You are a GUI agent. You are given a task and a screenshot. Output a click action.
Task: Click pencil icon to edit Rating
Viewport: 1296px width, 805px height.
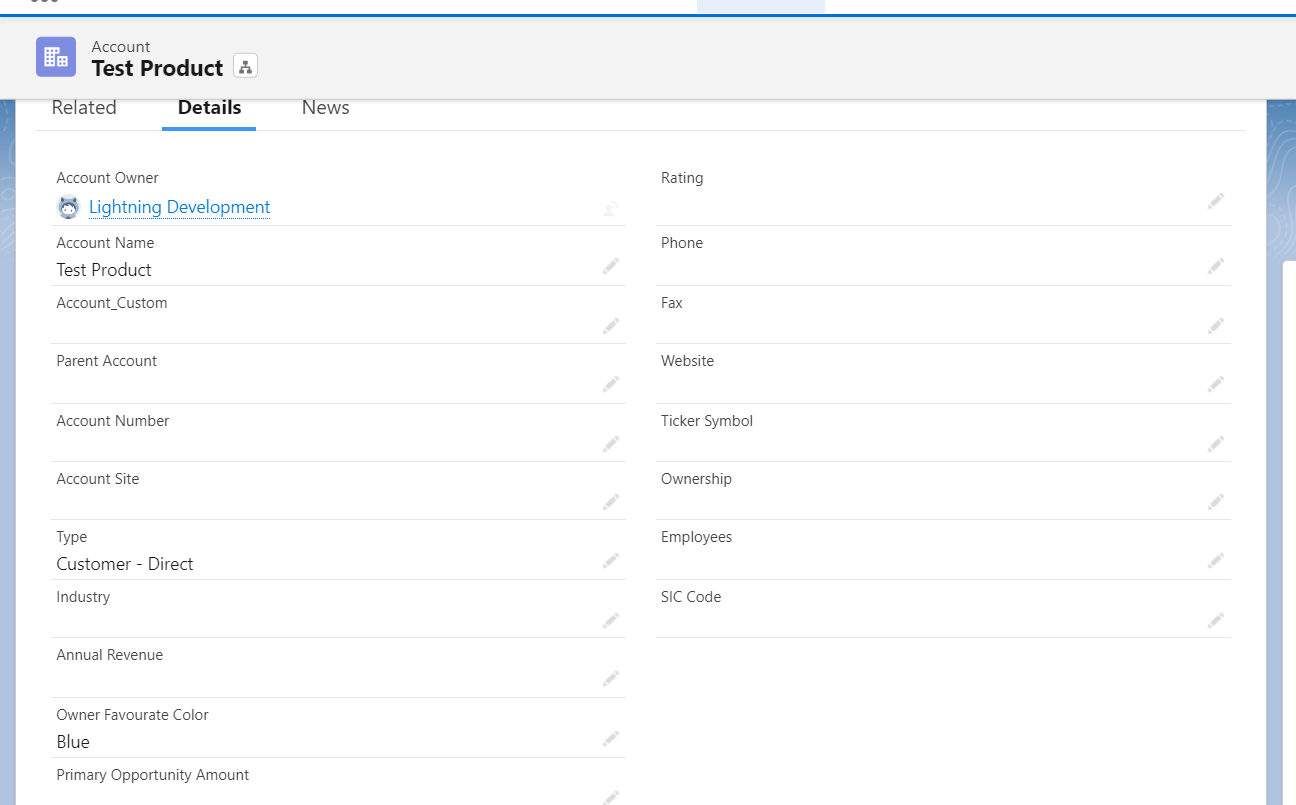pos(1215,201)
